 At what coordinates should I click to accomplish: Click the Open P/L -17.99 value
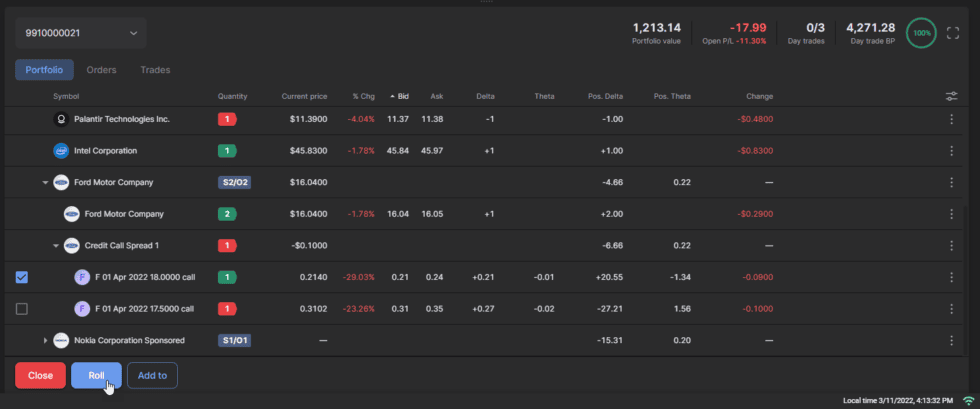point(748,28)
